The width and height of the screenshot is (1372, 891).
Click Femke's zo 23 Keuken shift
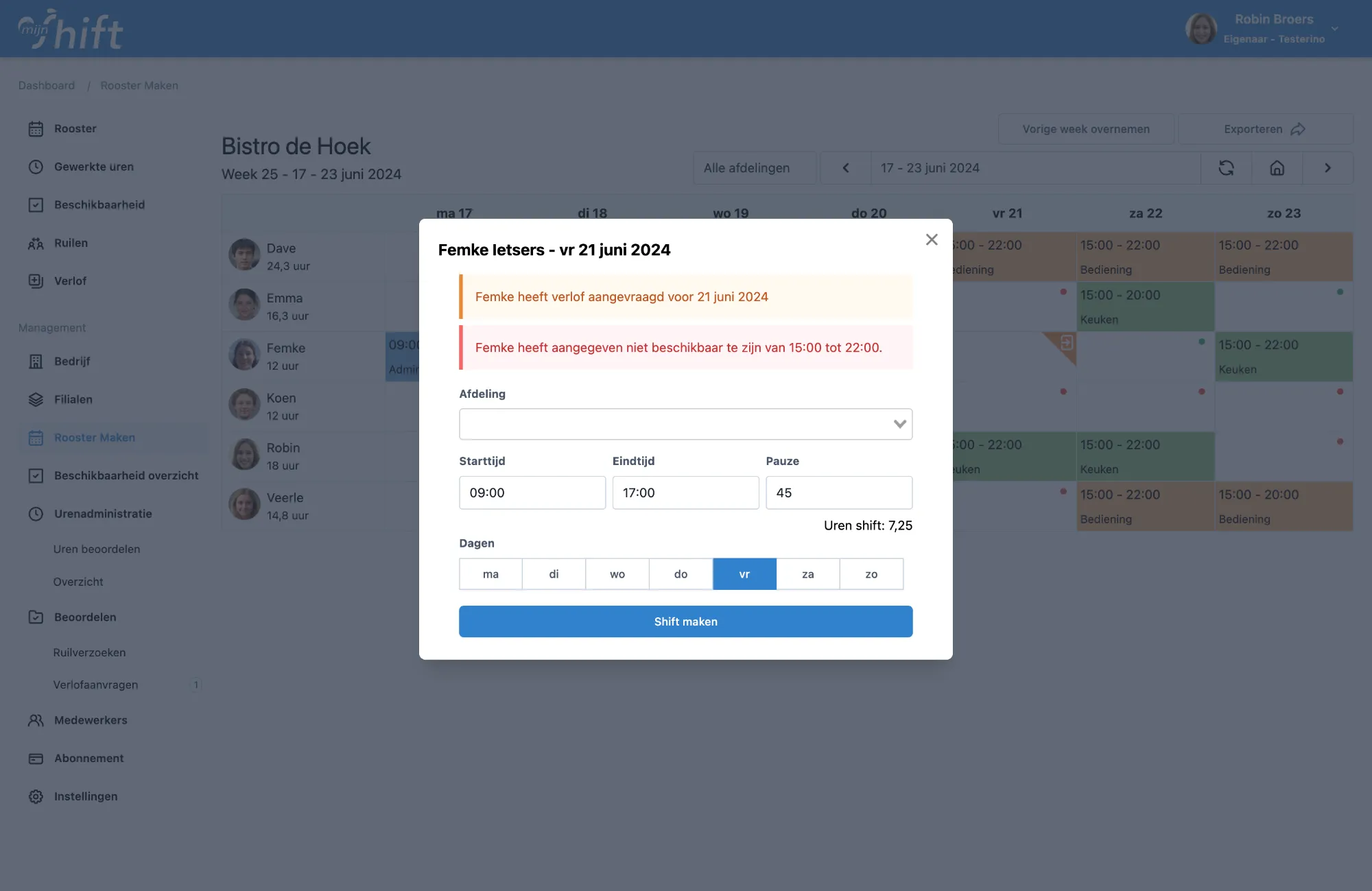click(x=1284, y=357)
